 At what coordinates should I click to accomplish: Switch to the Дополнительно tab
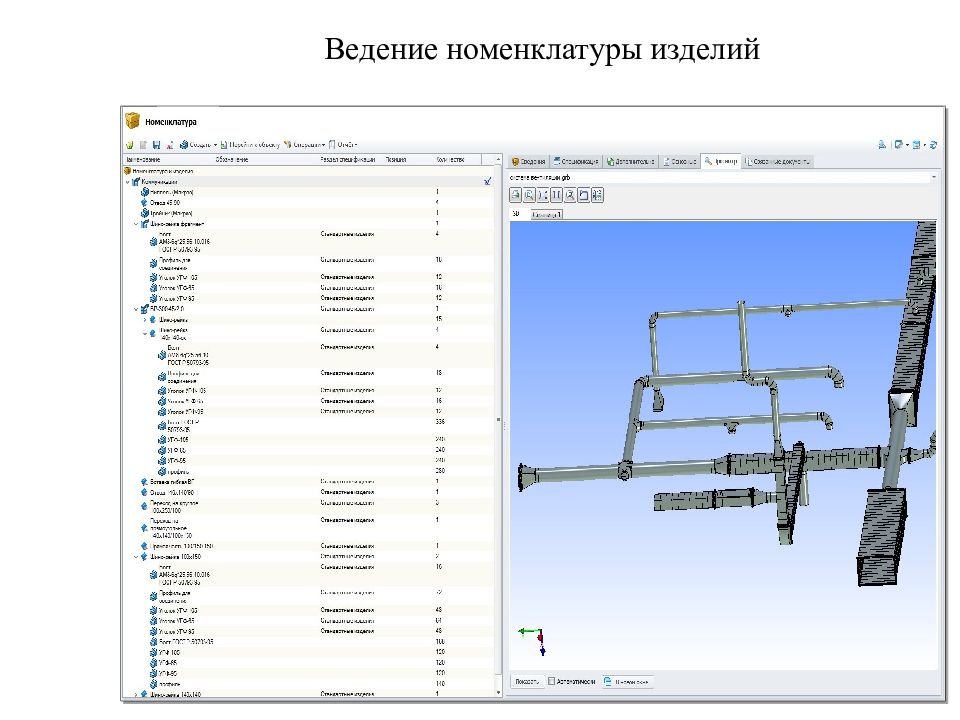tap(630, 162)
